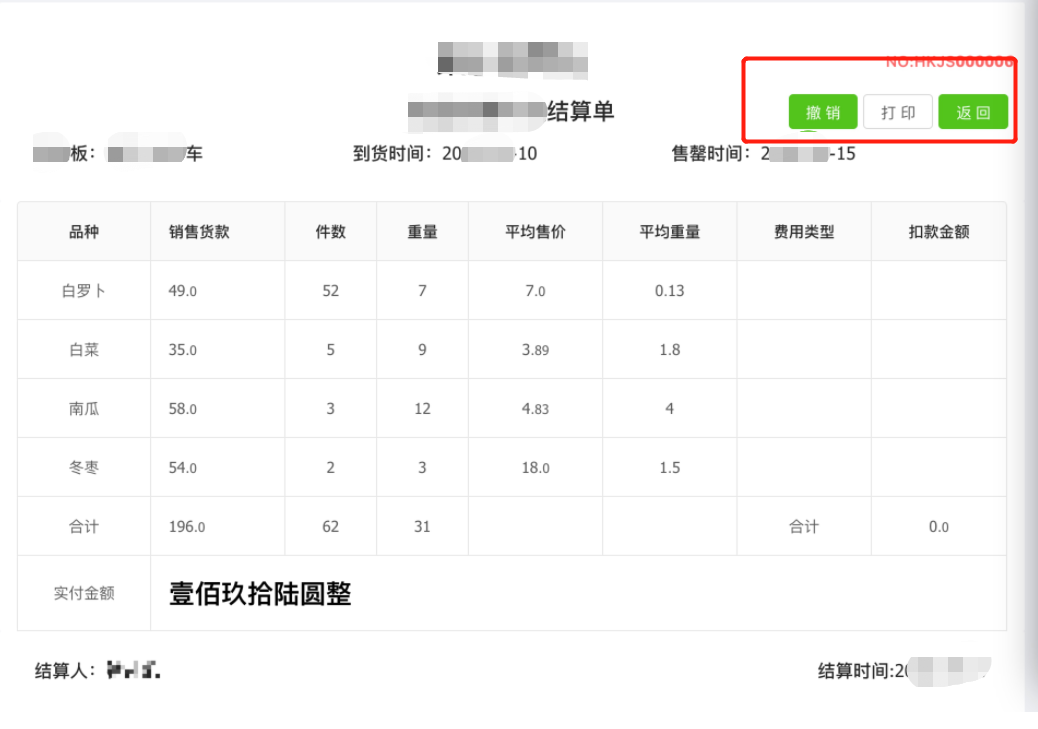
Task: Click the 4.83 average price cell
Action: (536, 409)
